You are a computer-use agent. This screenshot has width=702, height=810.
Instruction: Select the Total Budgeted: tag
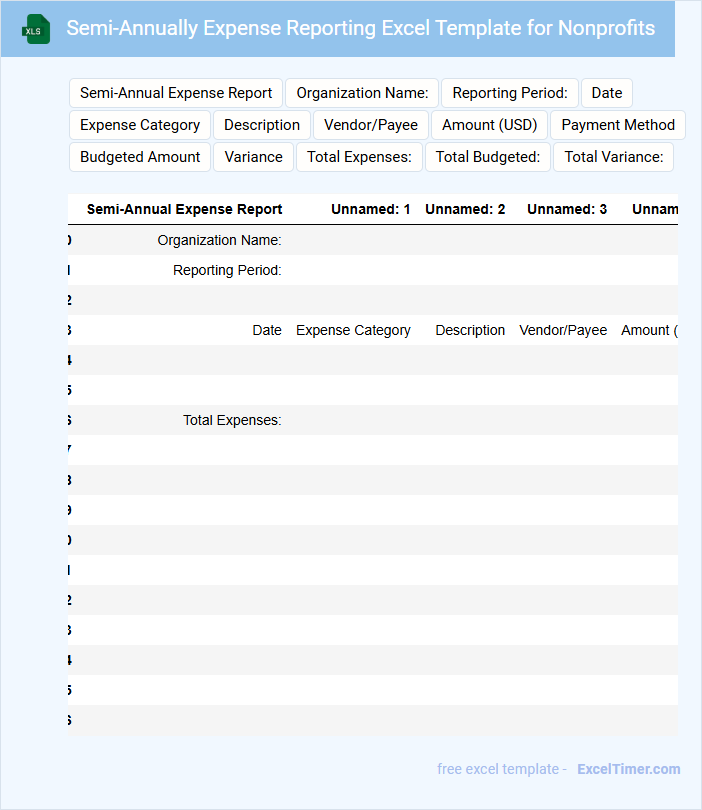(488, 157)
